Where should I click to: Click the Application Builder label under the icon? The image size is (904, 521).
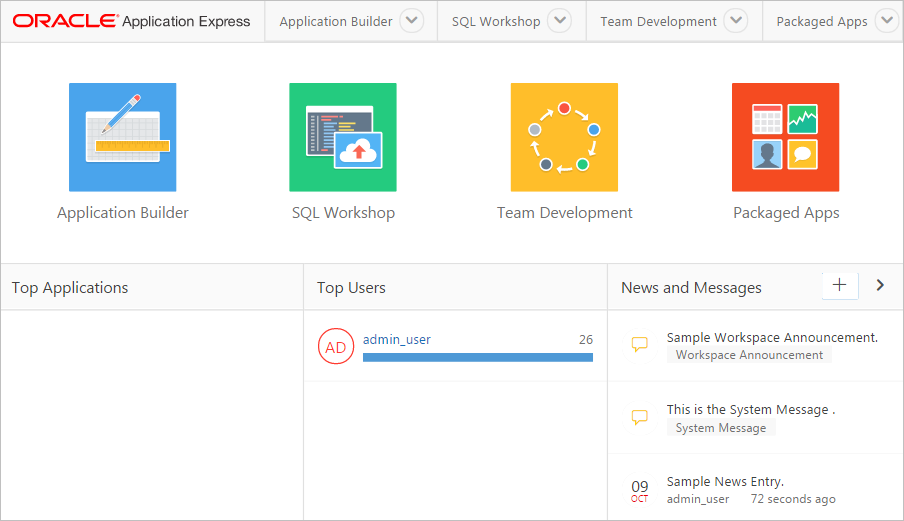tap(123, 213)
